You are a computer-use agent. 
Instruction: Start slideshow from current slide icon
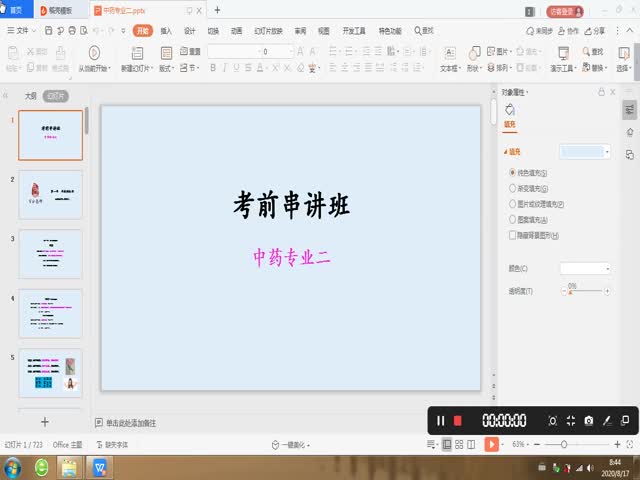click(x=94, y=53)
